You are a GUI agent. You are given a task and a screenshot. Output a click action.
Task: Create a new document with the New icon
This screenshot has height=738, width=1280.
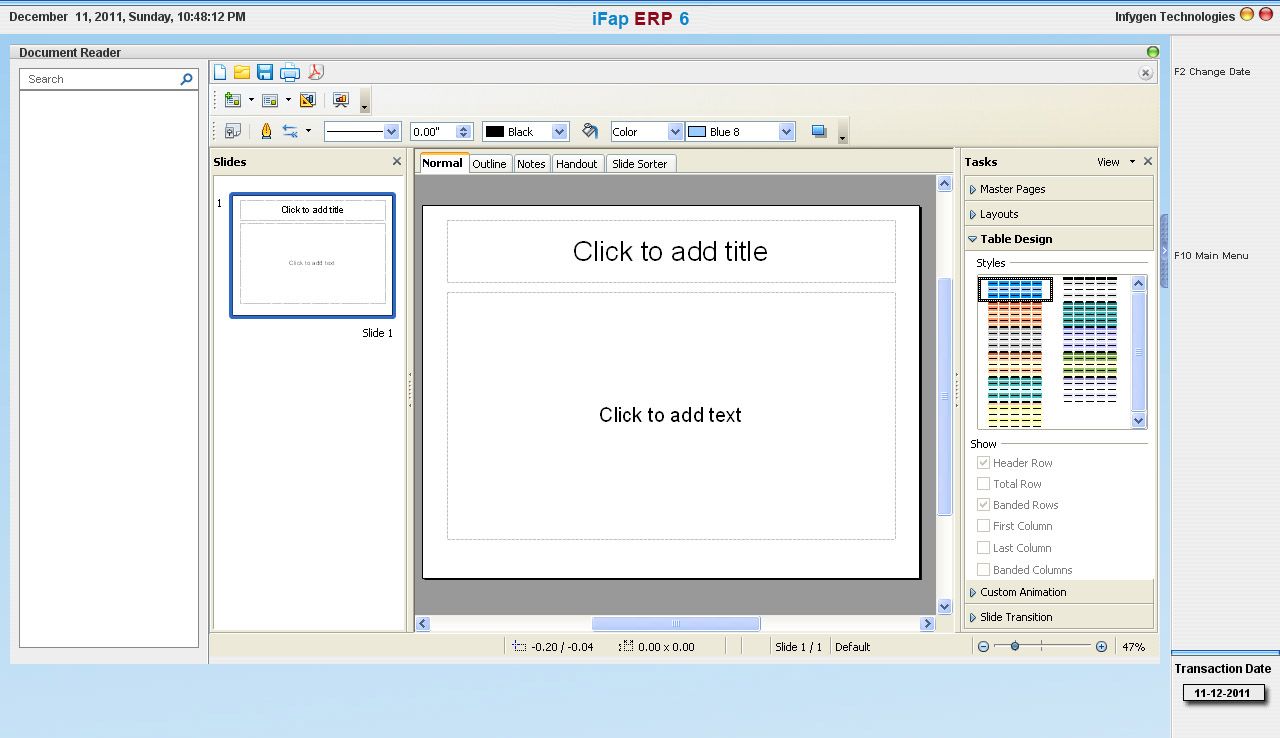point(220,72)
